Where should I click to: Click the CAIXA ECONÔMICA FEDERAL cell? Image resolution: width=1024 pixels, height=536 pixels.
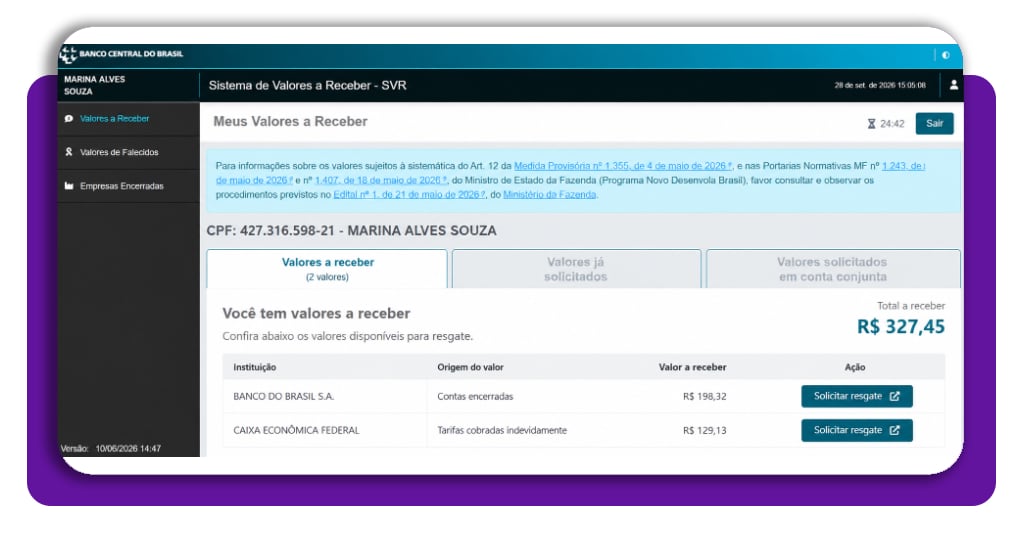[296, 430]
